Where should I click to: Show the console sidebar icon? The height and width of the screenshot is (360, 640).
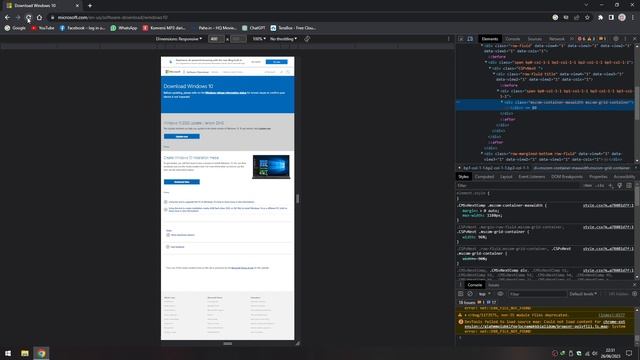[x=460, y=294]
